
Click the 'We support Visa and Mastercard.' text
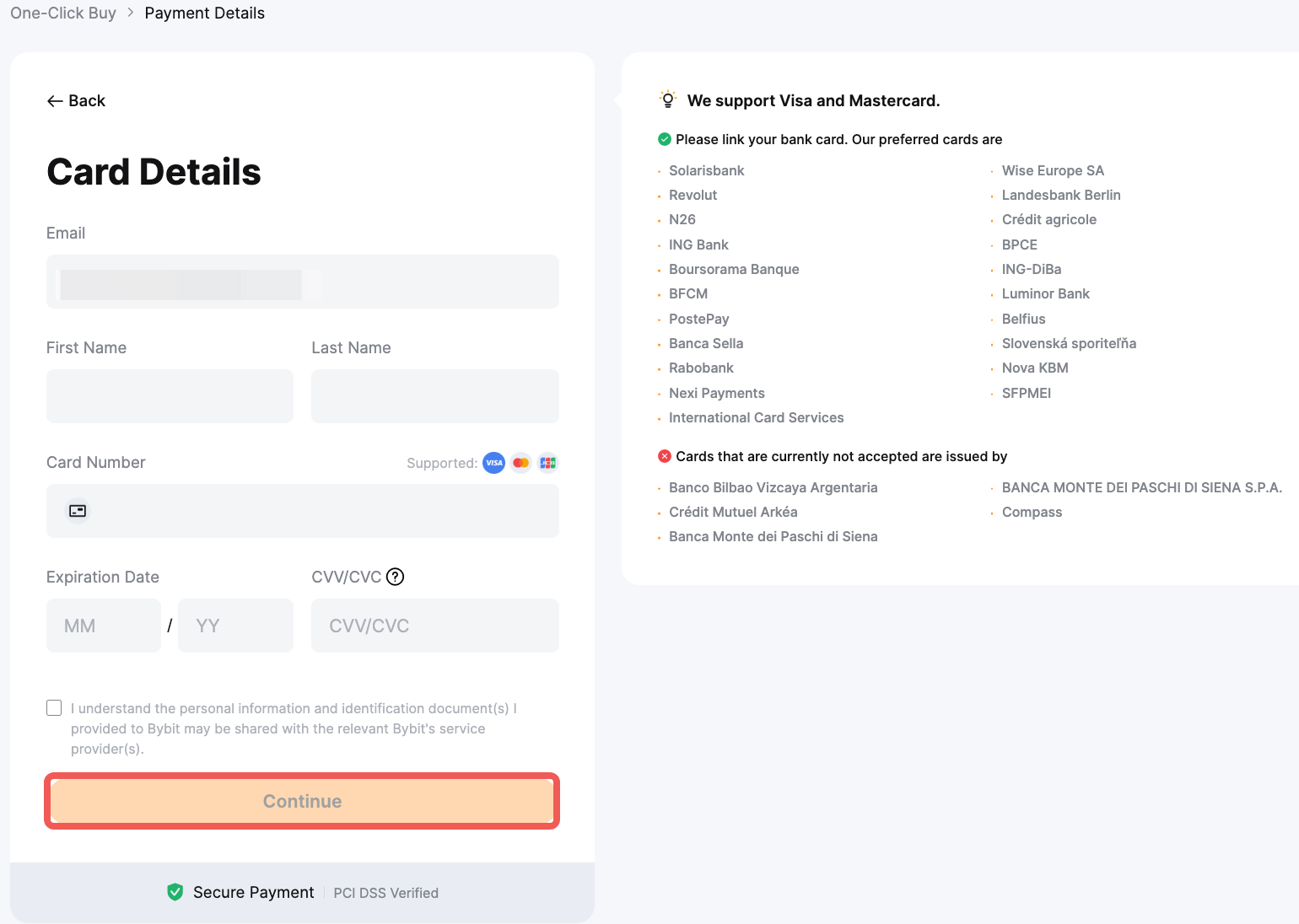coord(814,101)
